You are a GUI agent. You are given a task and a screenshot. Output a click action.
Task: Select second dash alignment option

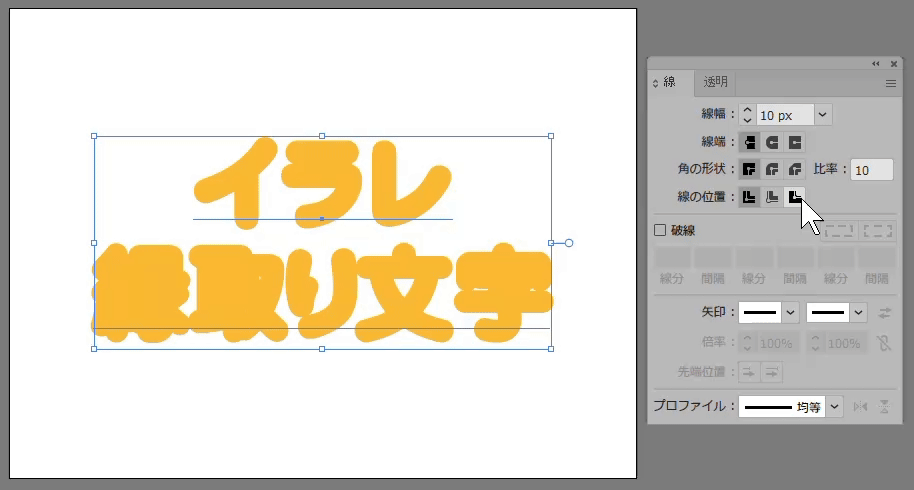[877, 231]
